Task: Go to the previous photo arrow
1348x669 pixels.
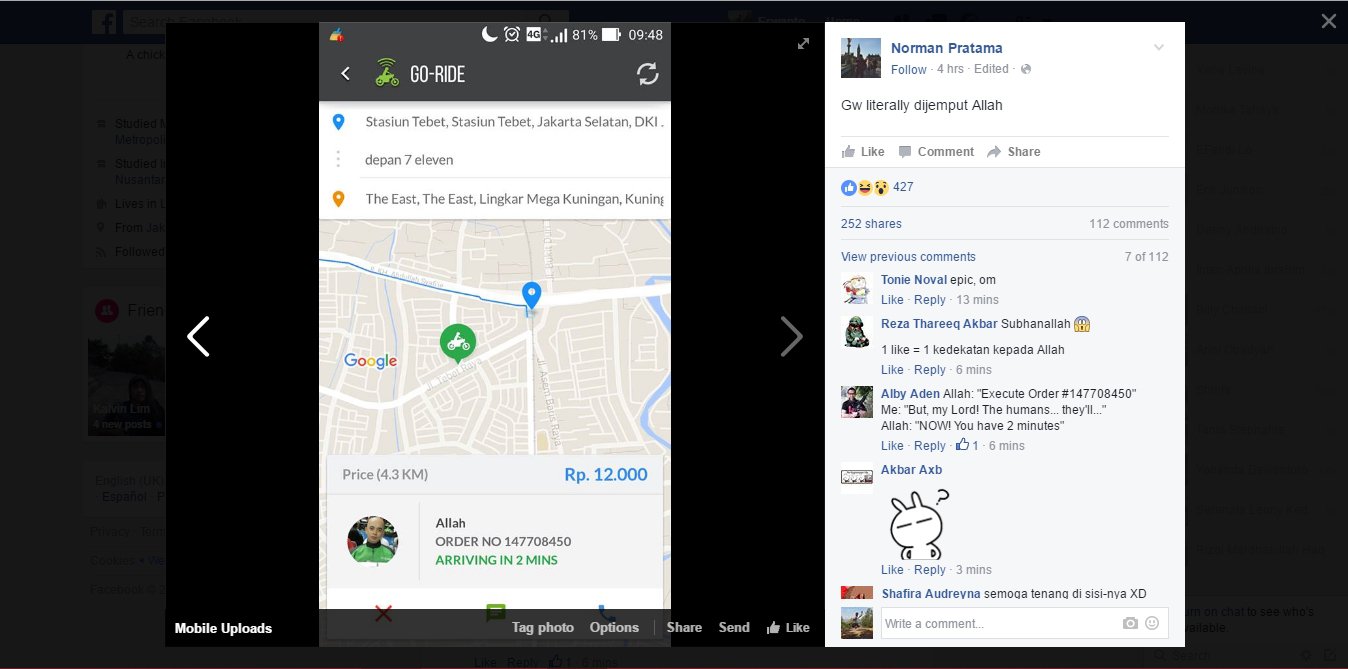Action: tap(198, 337)
